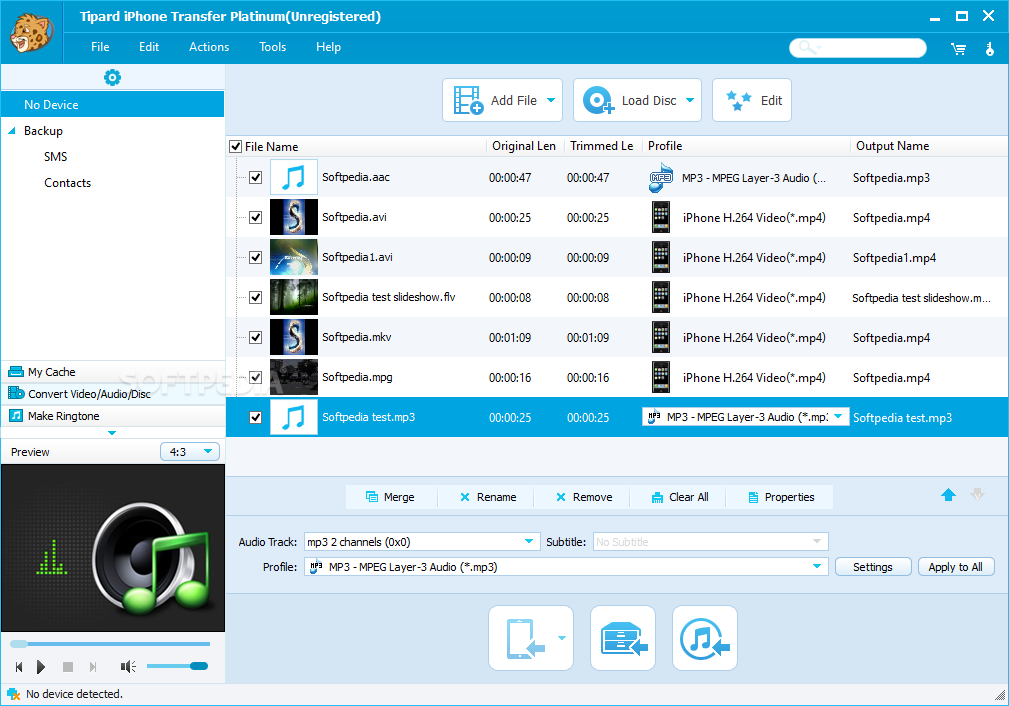This screenshot has height=706, width=1009.
Task: Click the move down arrow icon
Action: (977, 494)
